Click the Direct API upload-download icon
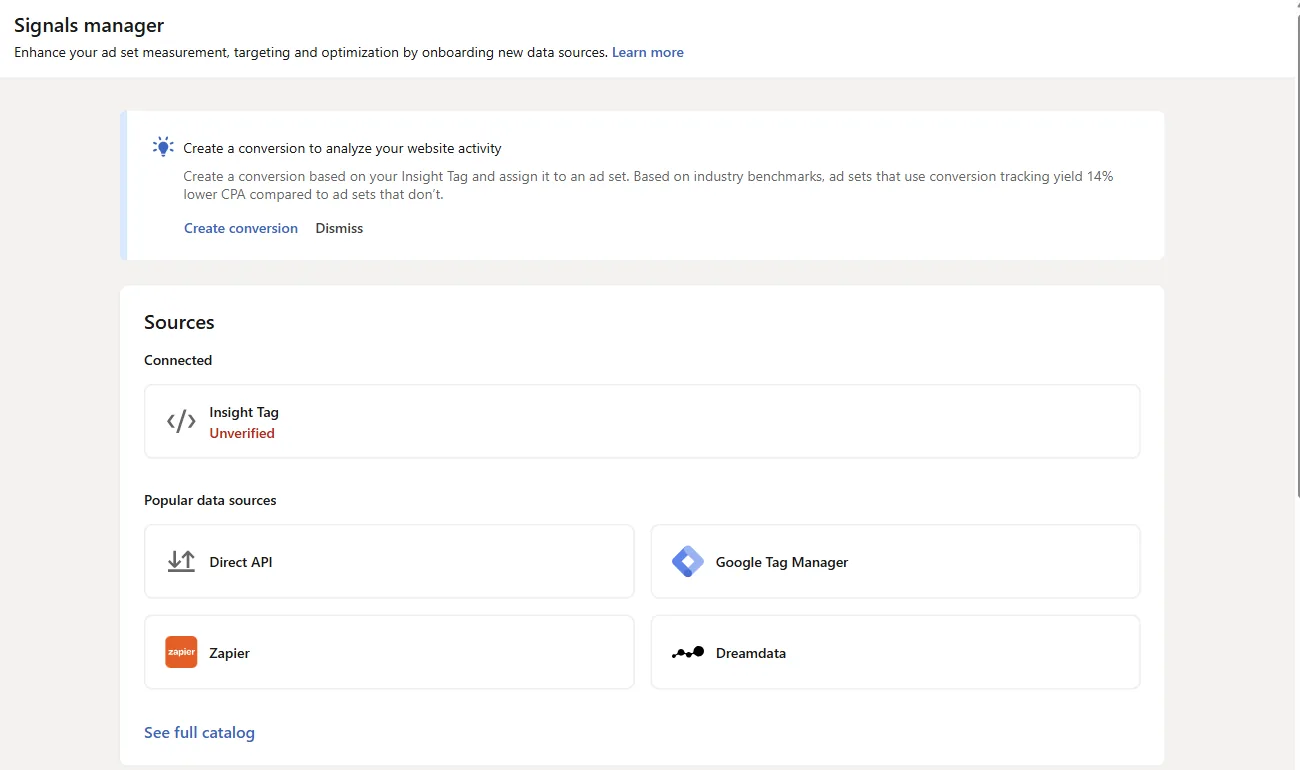This screenshot has width=1300, height=770. point(181,561)
